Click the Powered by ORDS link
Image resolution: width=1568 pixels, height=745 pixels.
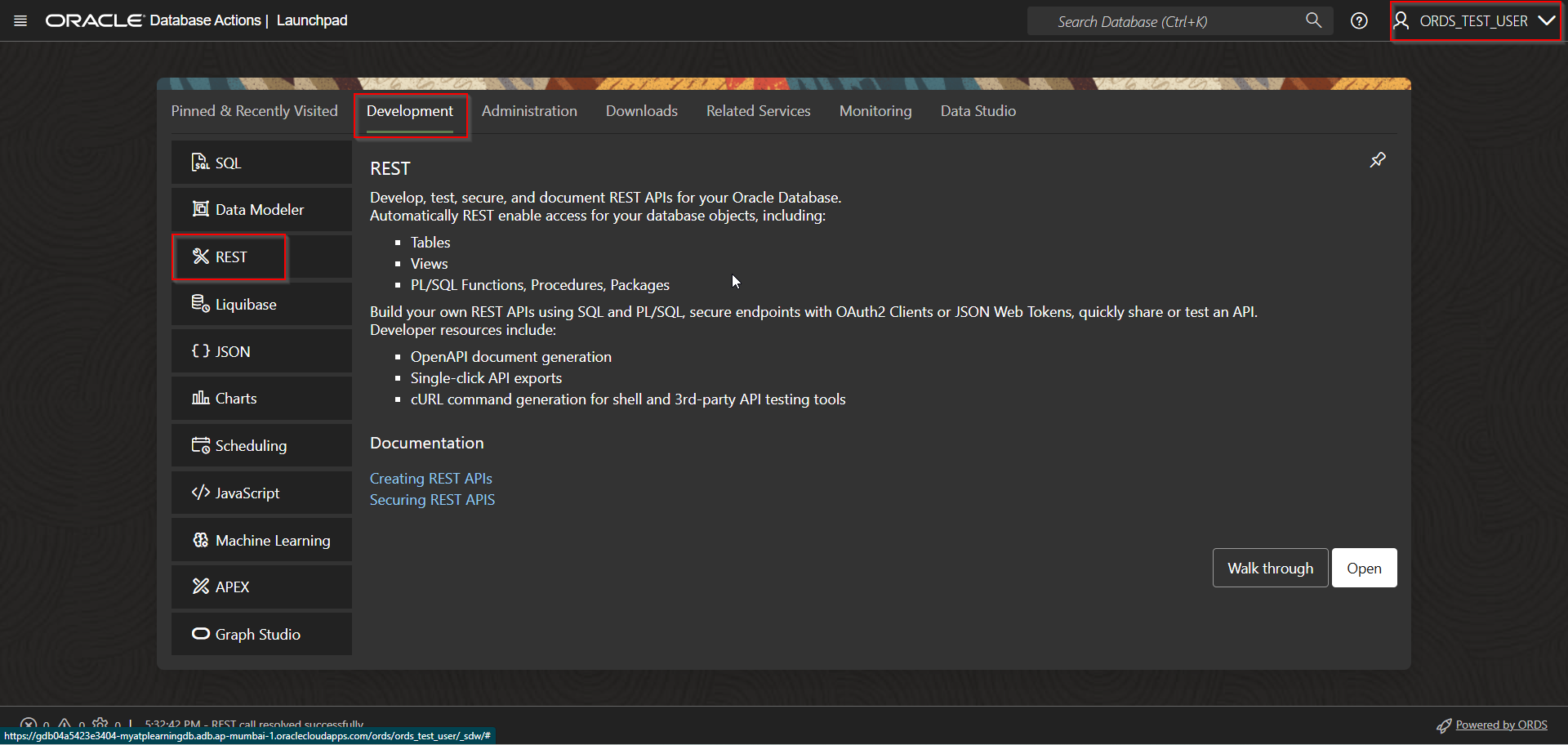[1501, 724]
